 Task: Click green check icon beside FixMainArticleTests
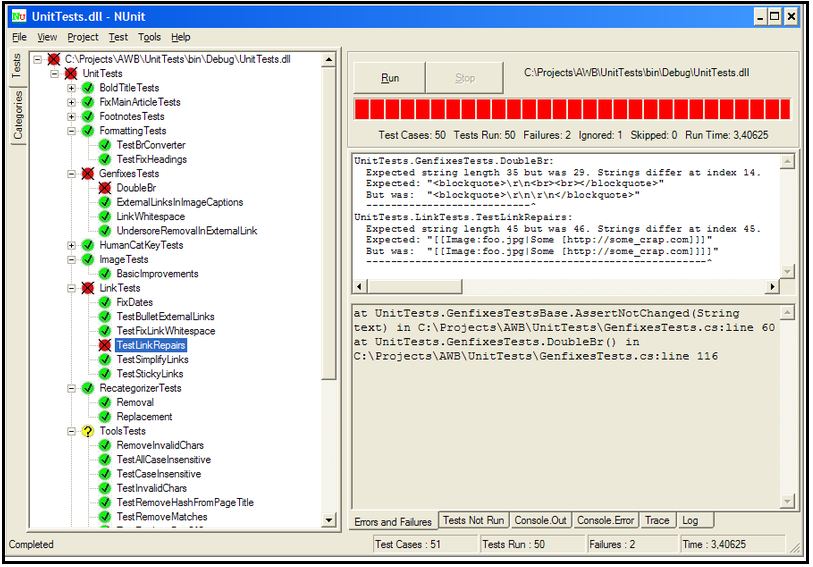(x=88, y=102)
